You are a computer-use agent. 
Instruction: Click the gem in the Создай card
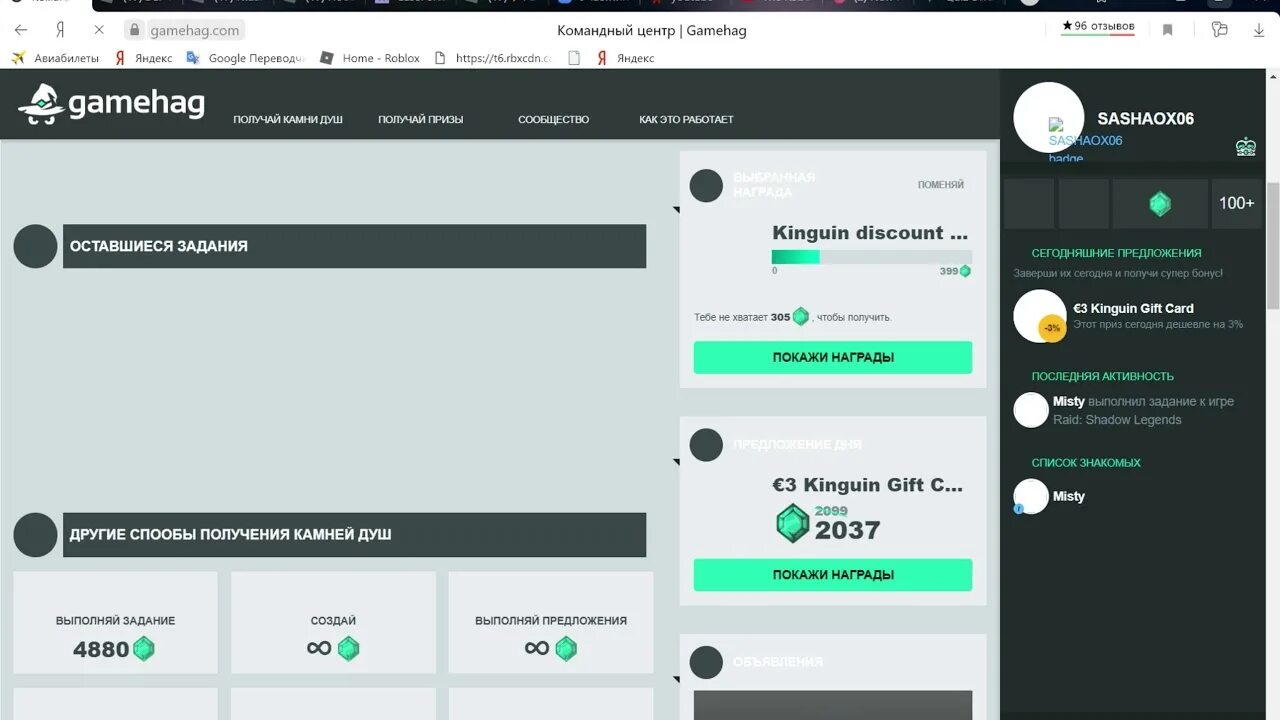point(348,649)
